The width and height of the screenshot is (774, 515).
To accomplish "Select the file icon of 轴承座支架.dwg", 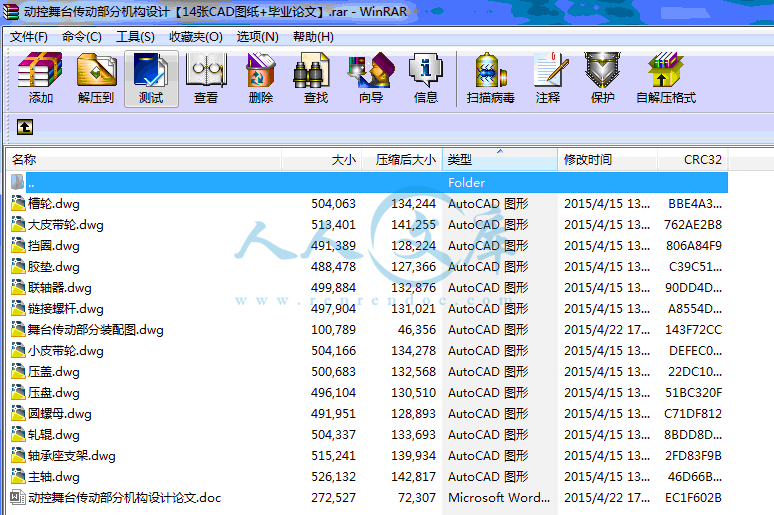I will [x=18, y=455].
